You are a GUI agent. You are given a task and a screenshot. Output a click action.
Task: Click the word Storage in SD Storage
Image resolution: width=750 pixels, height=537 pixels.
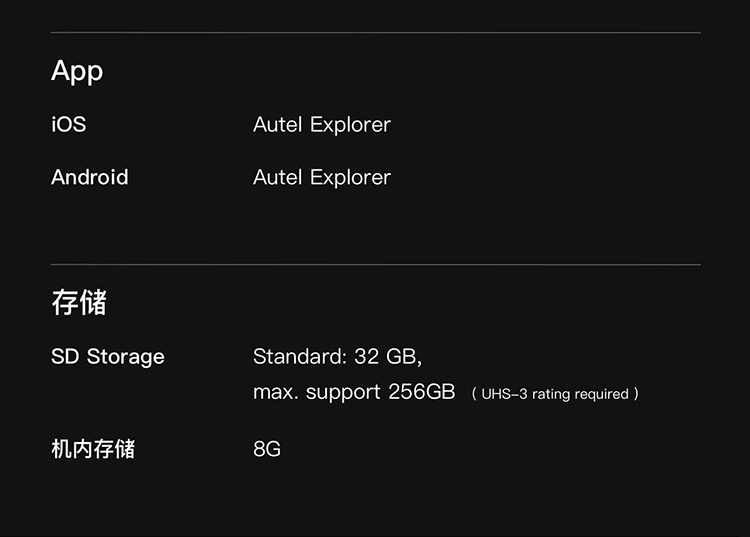[125, 357]
